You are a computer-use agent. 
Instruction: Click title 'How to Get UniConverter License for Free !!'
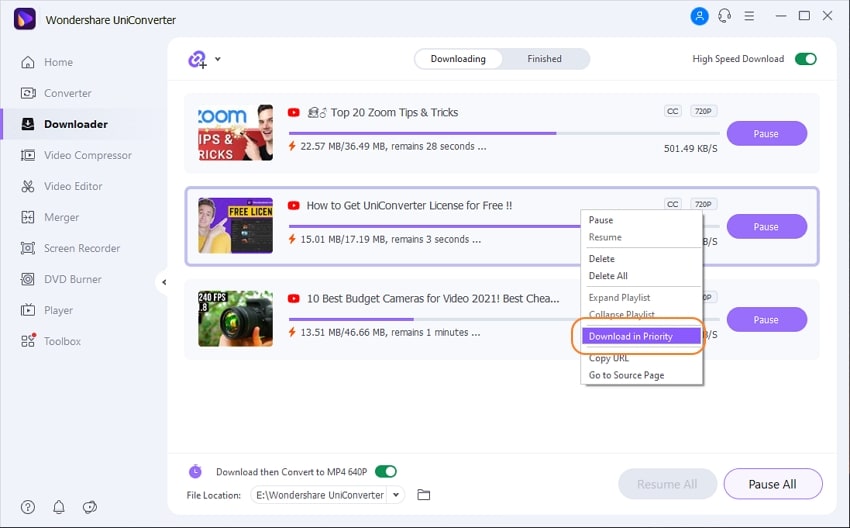[x=409, y=205]
